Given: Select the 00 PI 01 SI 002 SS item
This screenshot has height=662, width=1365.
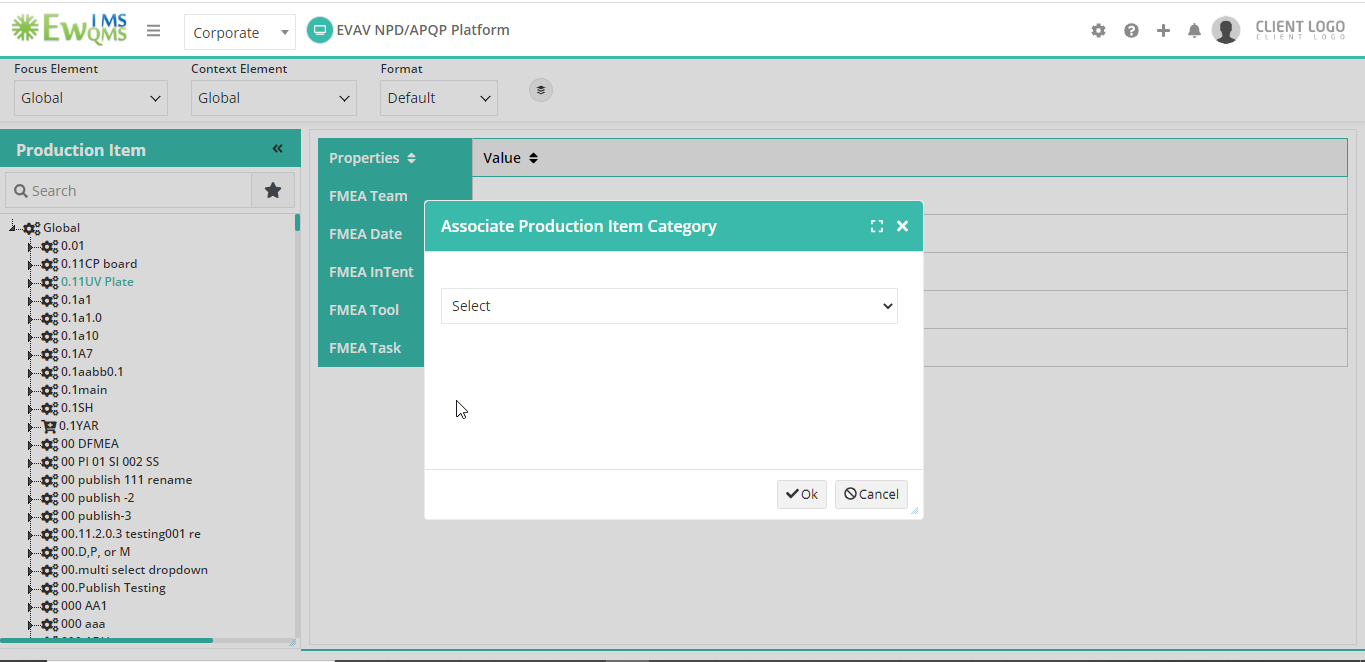Looking at the screenshot, I should pyautogui.click(x=110, y=462).
